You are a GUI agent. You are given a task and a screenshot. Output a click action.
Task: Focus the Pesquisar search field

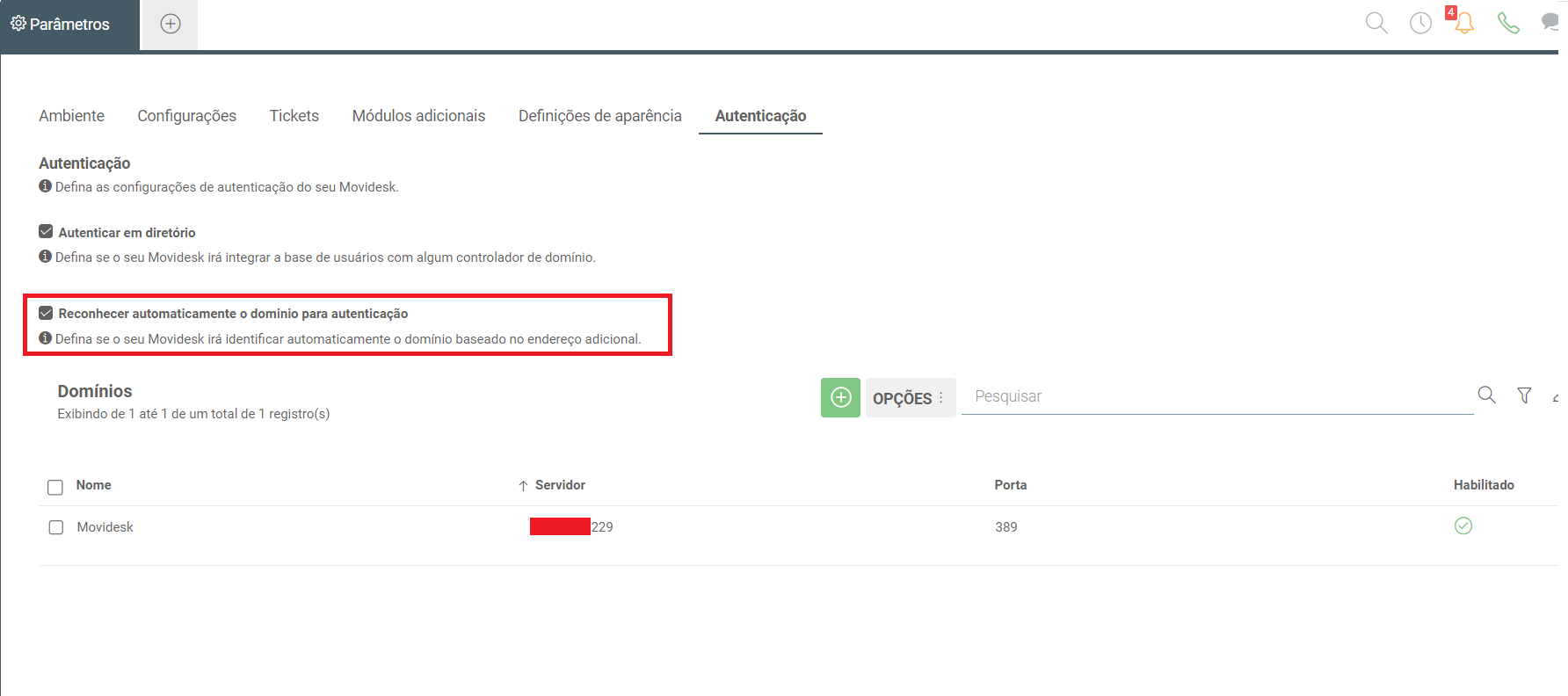(1217, 396)
